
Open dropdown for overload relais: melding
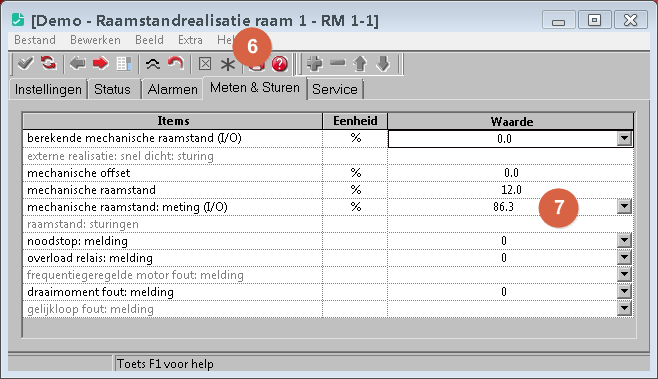(624, 258)
